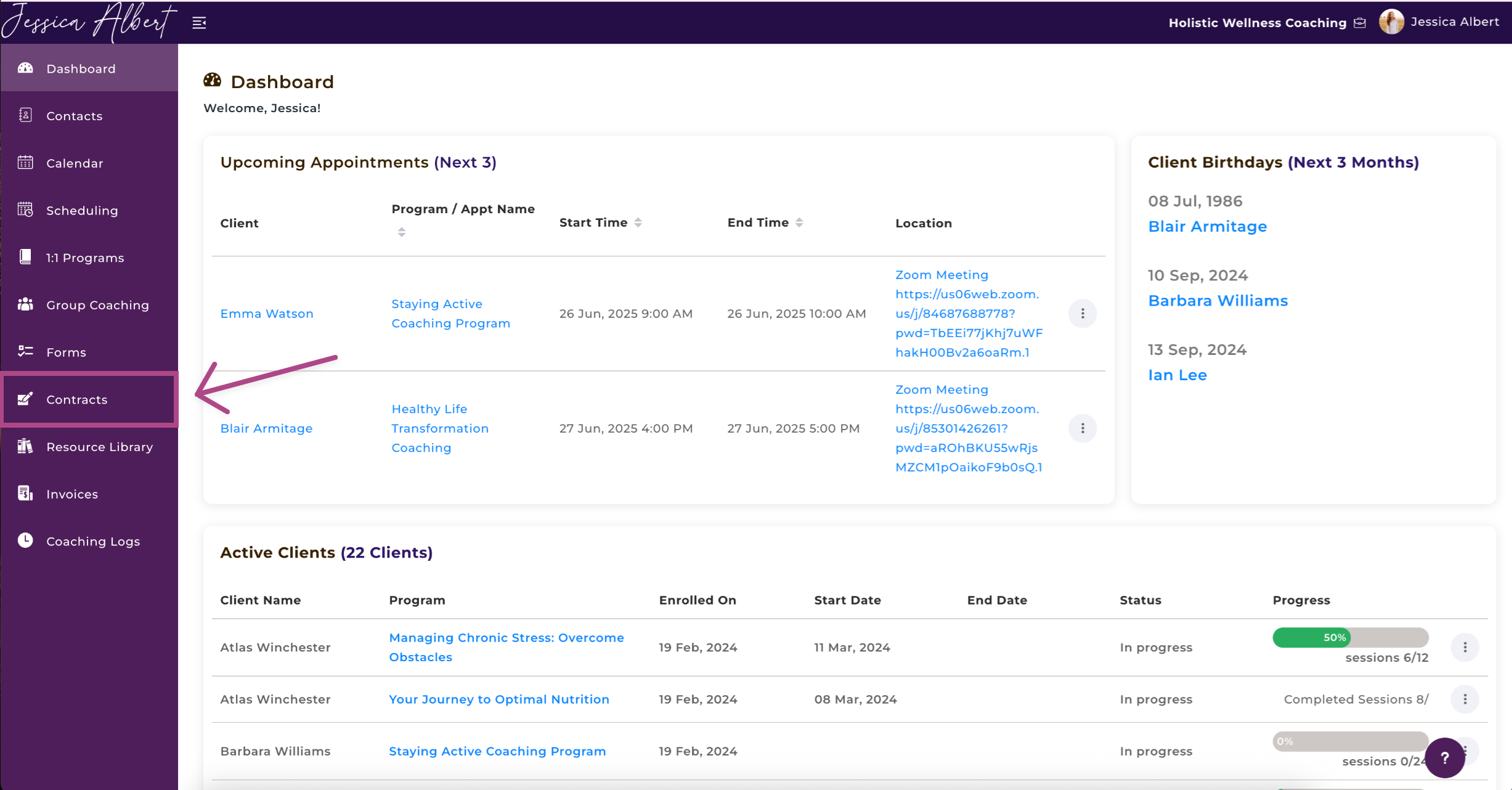The width and height of the screenshot is (1512, 790).
Task: Open Staying Active Coaching Program appointment link
Action: pyautogui.click(x=451, y=314)
